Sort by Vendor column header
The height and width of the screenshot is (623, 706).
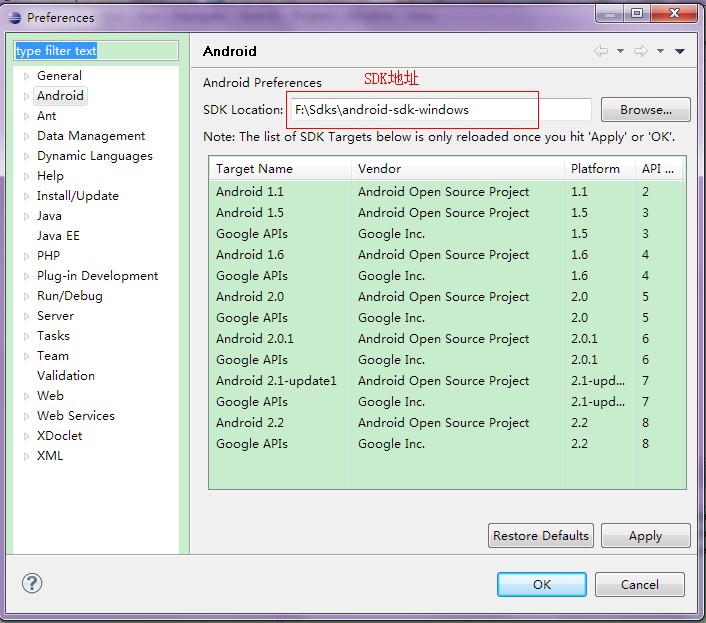[x=457, y=169]
